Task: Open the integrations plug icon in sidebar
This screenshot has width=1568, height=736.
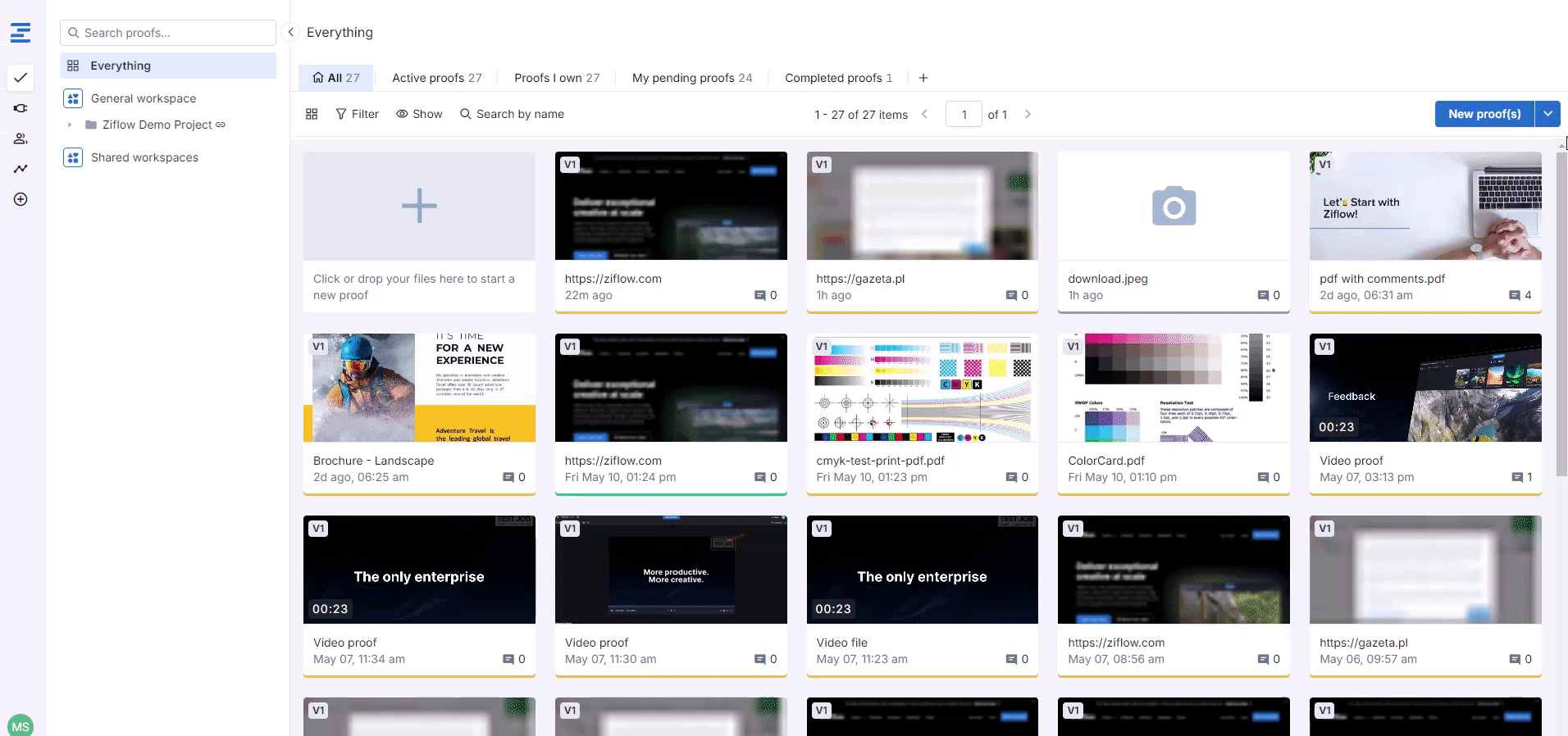Action: pos(21,108)
